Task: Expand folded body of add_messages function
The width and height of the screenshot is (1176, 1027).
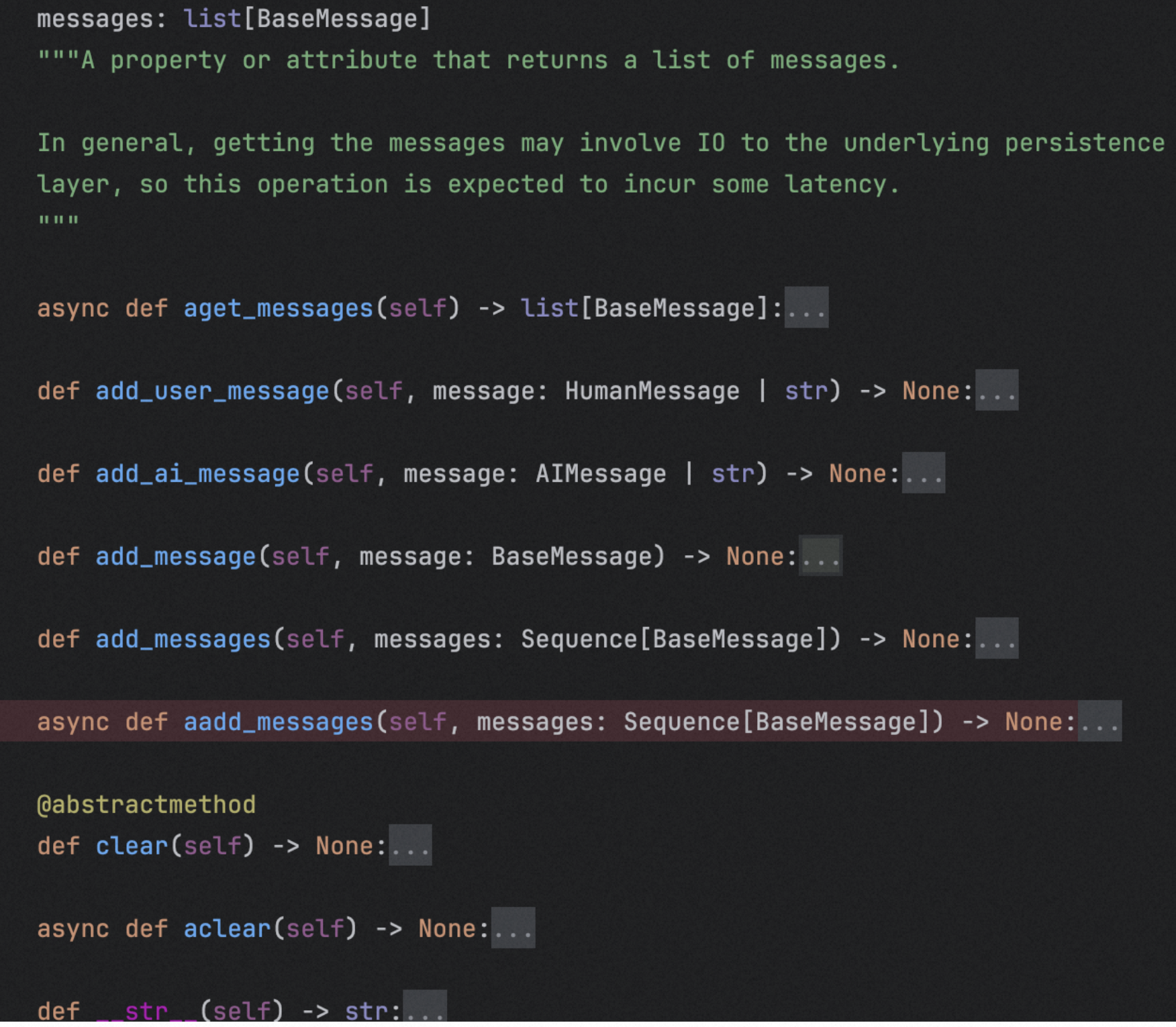Action: point(996,639)
